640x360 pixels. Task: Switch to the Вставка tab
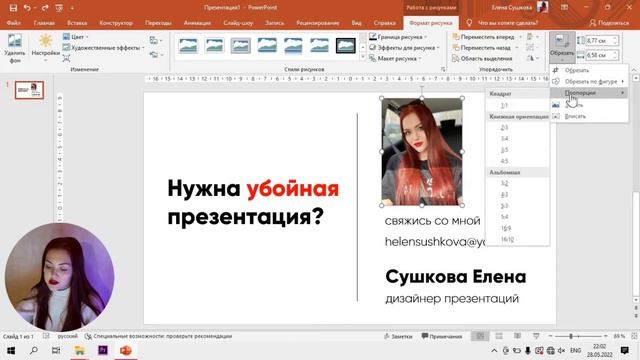(x=77, y=23)
